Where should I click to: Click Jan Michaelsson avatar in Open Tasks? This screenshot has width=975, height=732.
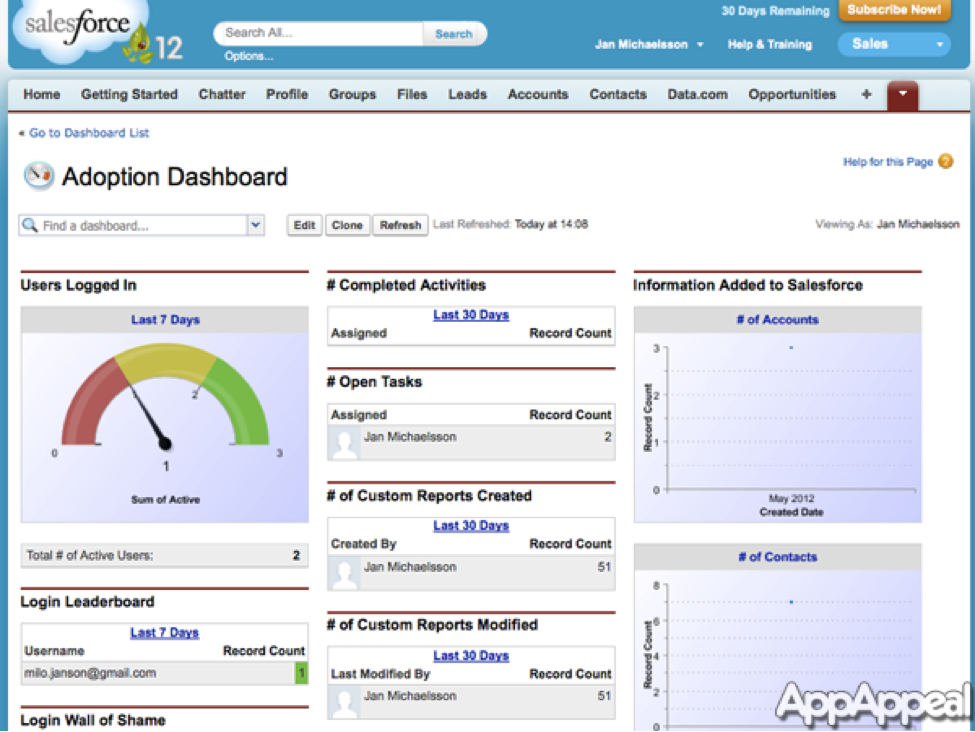point(344,443)
